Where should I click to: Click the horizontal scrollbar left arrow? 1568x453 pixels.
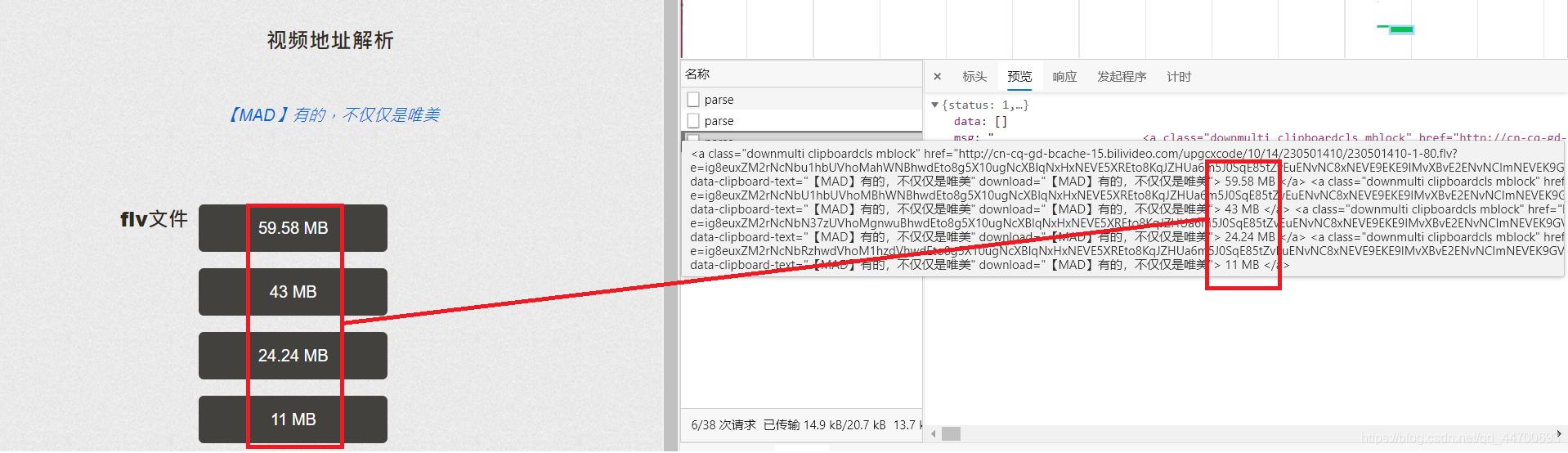click(933, 434)
